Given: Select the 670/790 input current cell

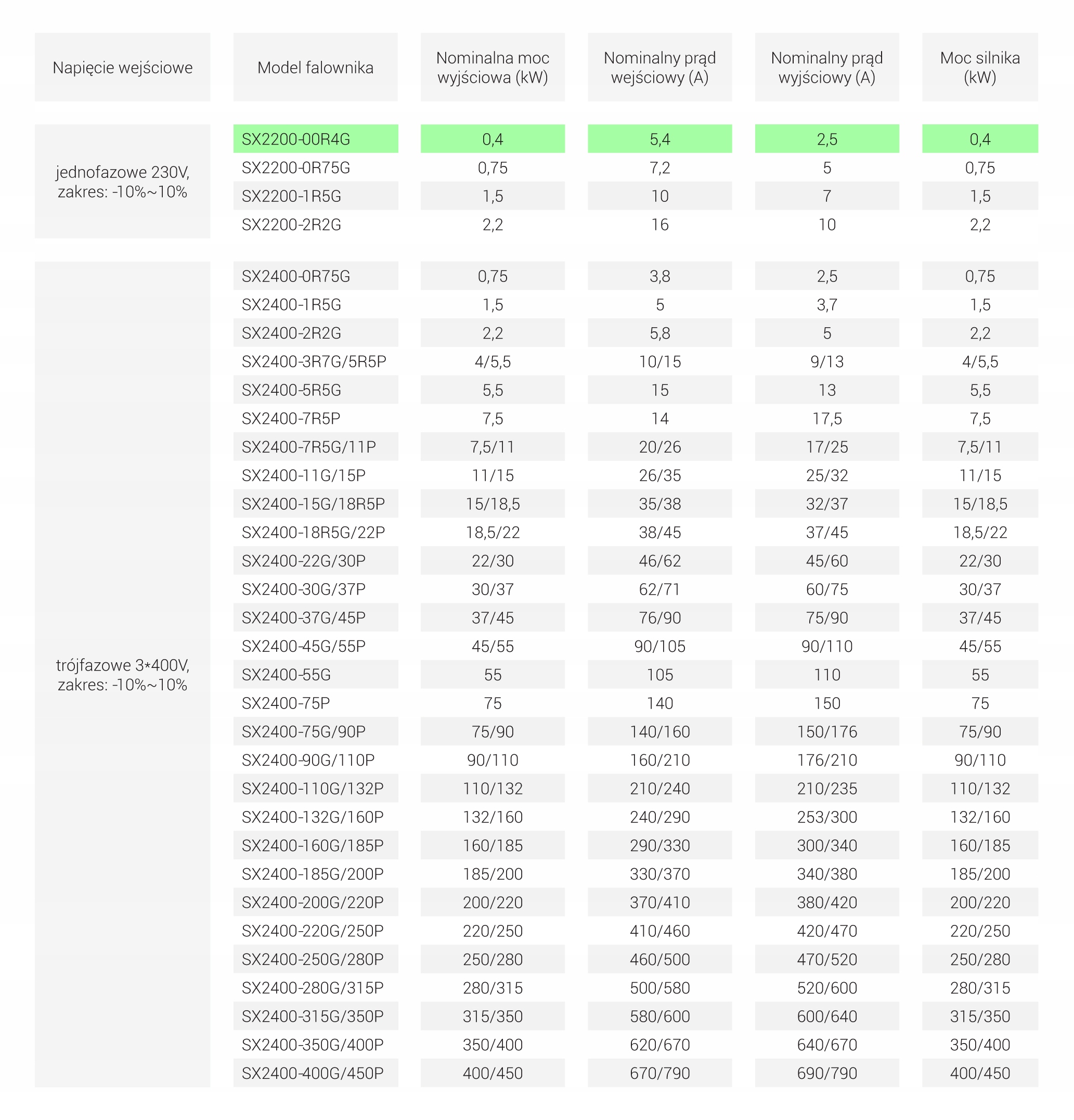Looking at the screenshot, I should pos(659,1073).
